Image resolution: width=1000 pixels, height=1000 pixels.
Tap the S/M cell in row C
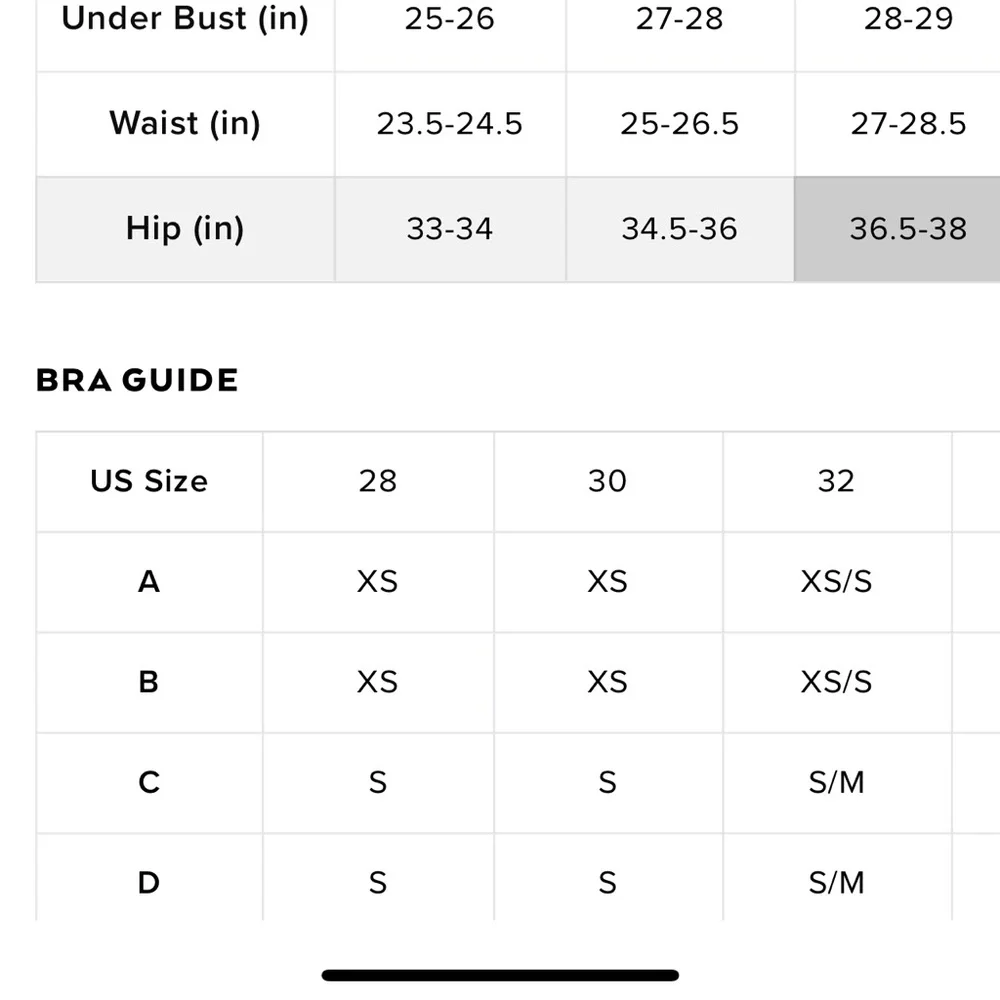coord(836,782)
